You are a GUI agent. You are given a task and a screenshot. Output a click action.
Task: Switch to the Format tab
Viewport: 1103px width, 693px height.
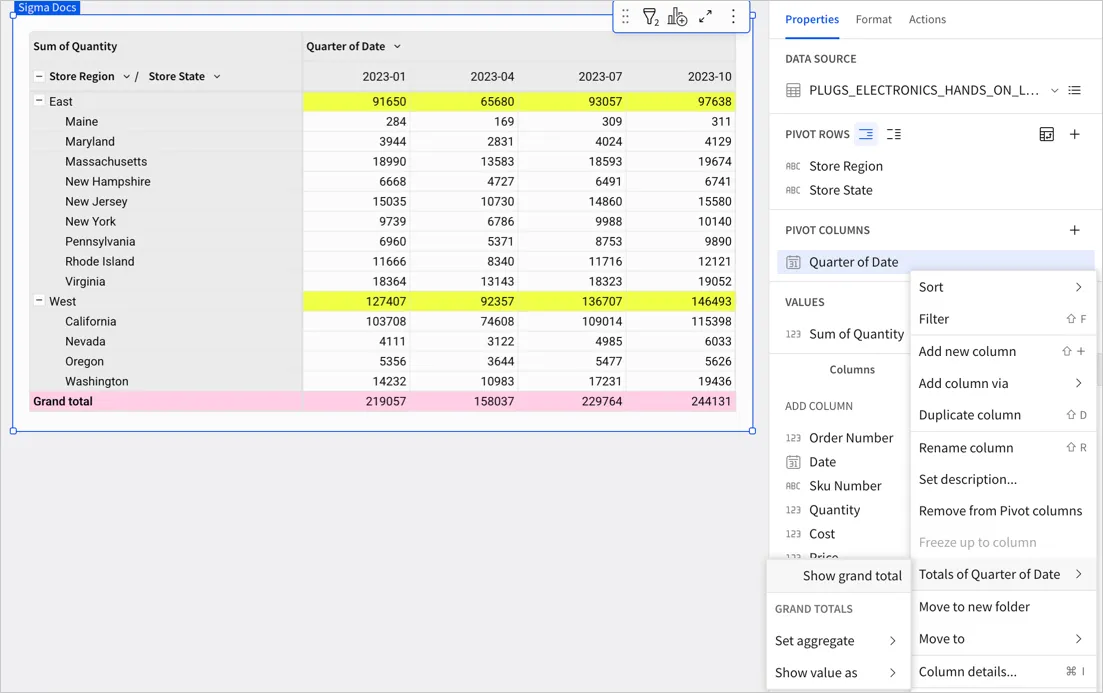[x=873, y=19]
